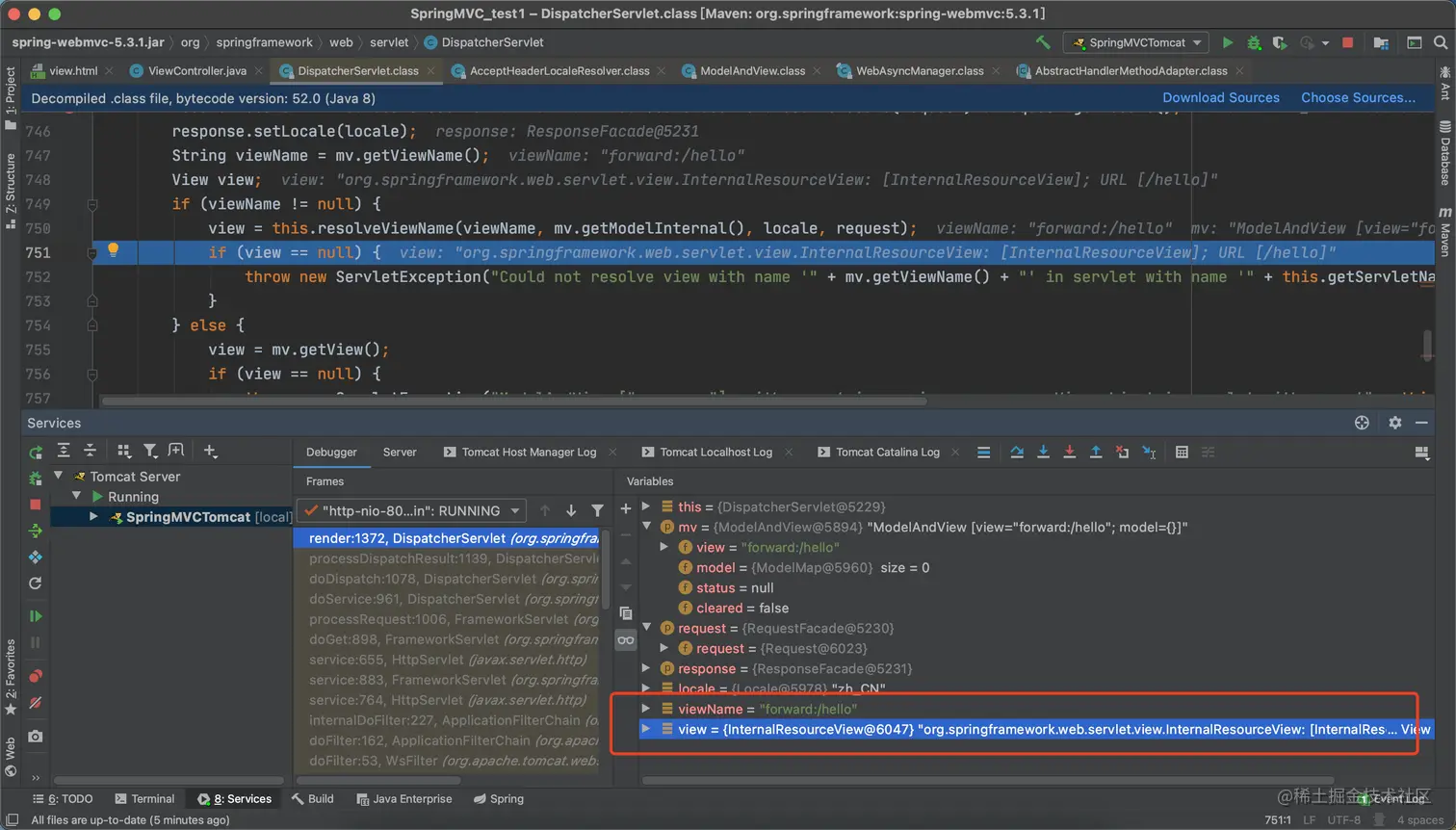Click light bulb intention icon at line 751
The width and height of the screenshot is (1456, 830).
(113, 250)
